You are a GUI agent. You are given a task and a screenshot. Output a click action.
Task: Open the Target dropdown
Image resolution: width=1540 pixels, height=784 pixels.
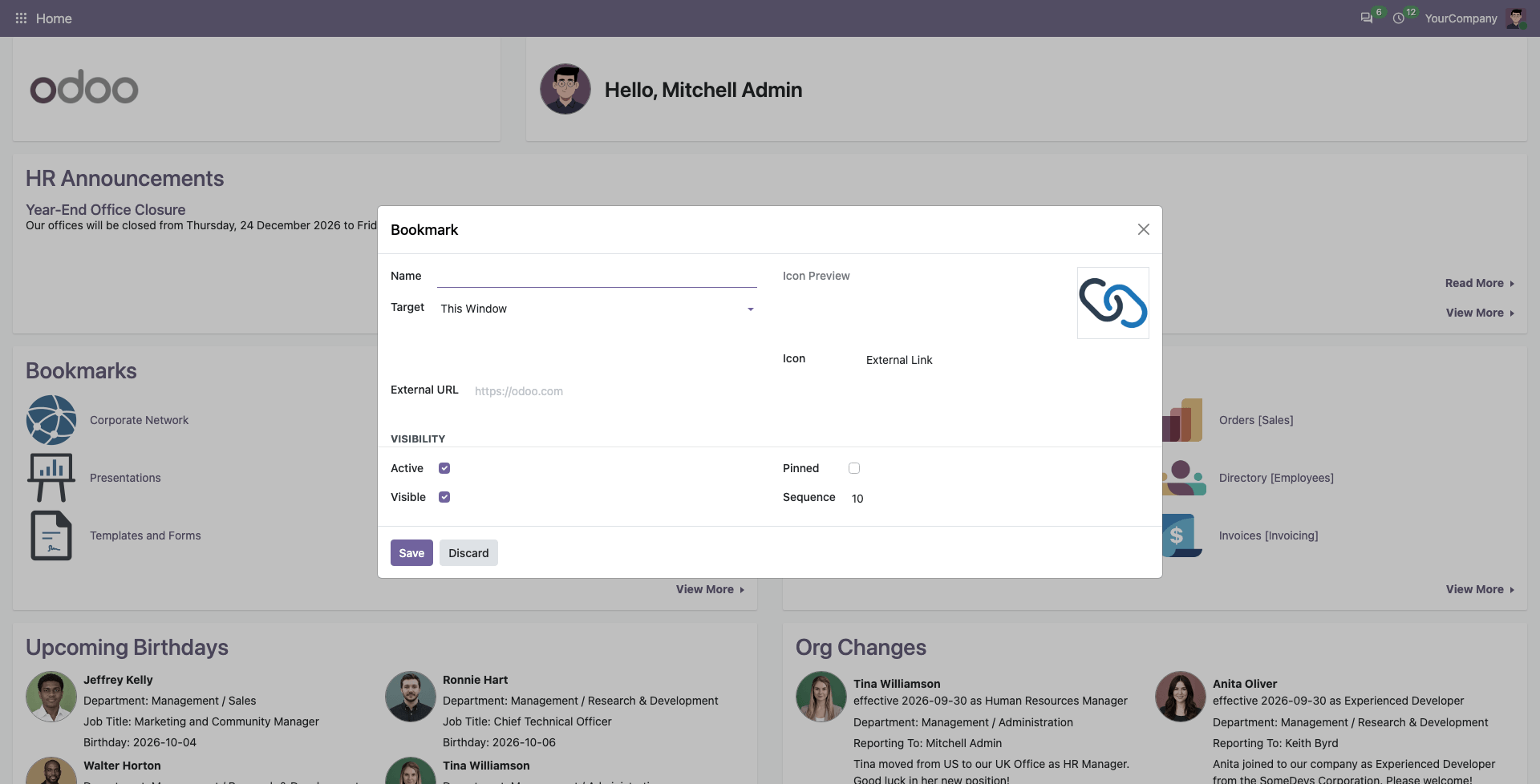(597, 309)
